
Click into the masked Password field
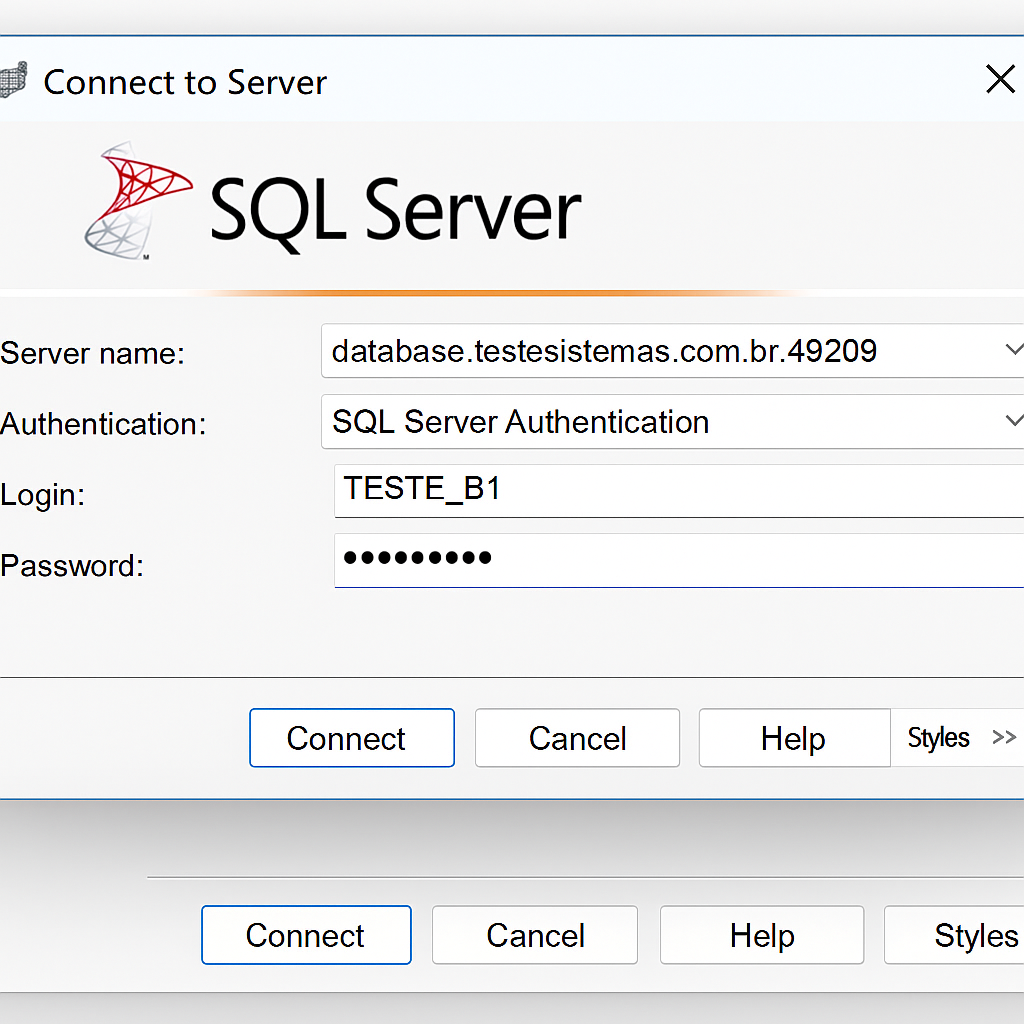680,559
